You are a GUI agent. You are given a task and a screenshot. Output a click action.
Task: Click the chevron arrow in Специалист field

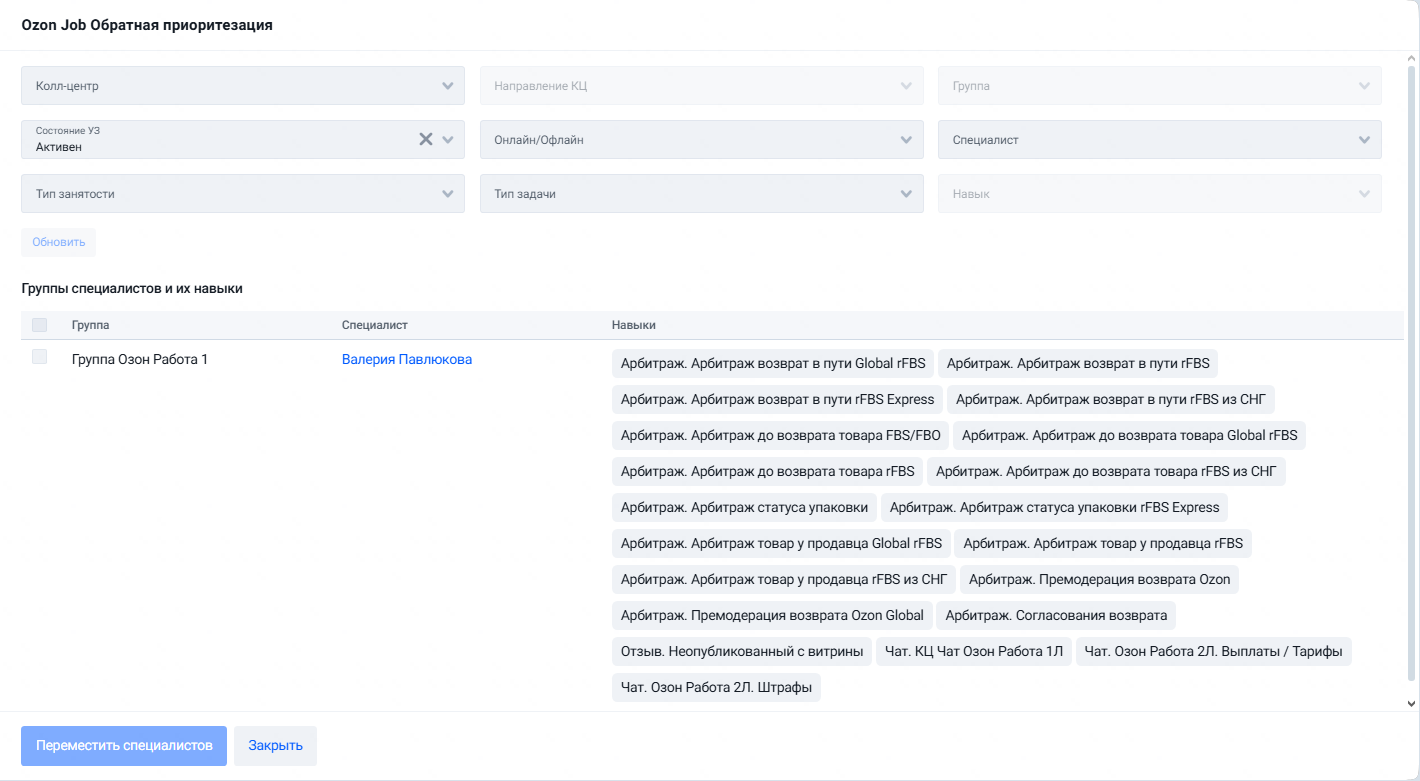pos(1365,140)
